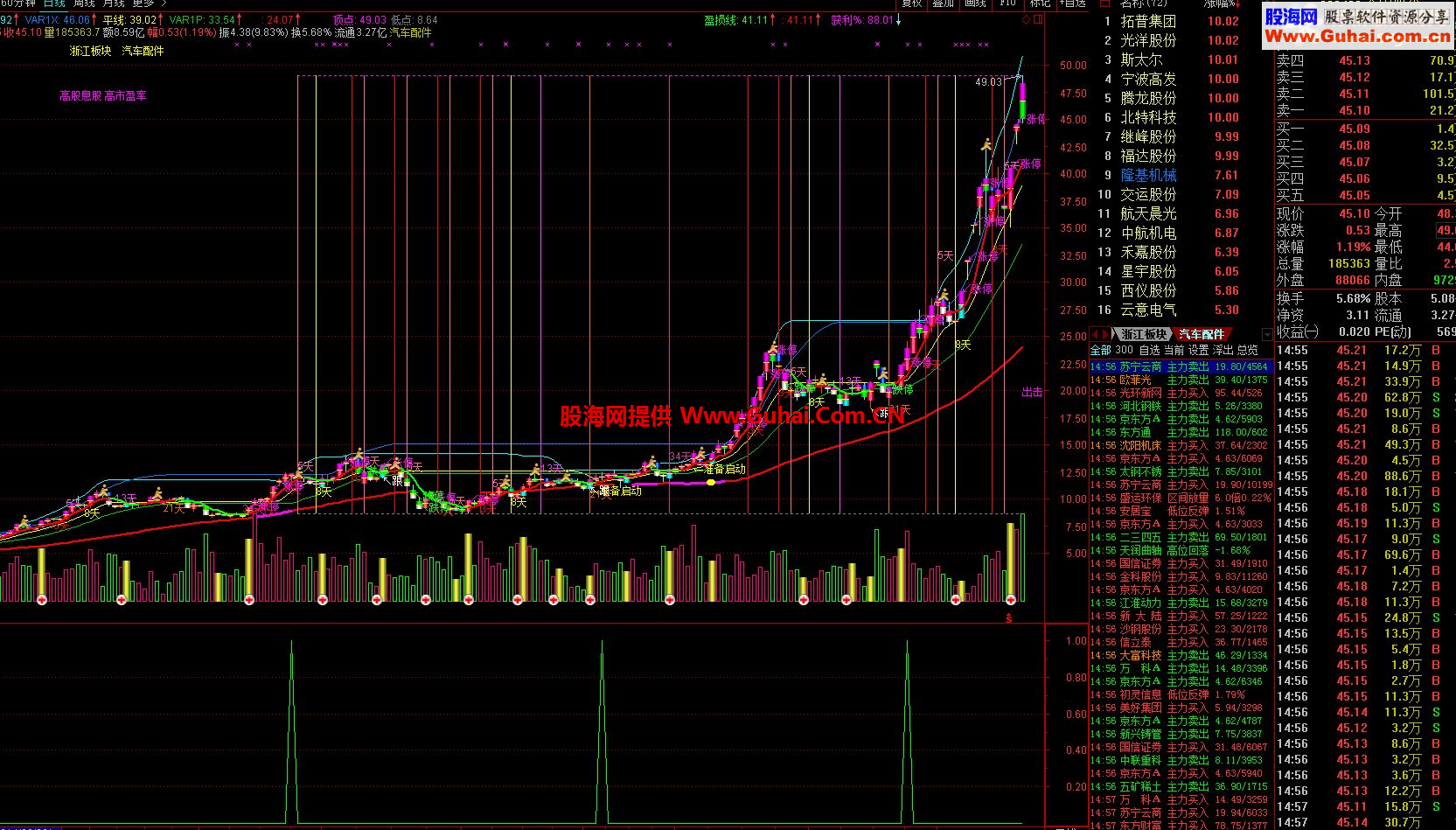
Task: Select the 300 alert filter
Action: pos(1124,350)
